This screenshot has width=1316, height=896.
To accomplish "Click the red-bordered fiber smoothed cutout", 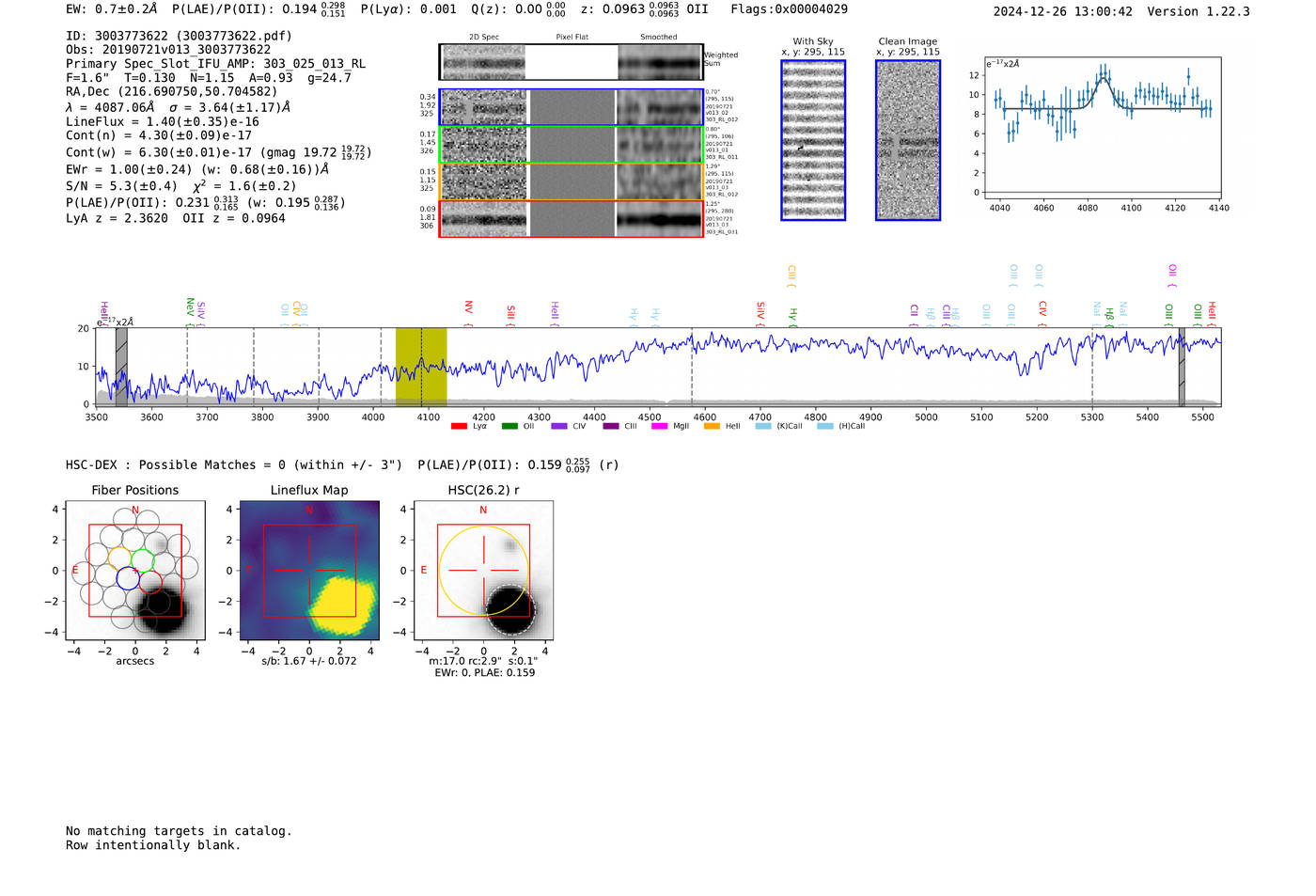I will 660,219.
